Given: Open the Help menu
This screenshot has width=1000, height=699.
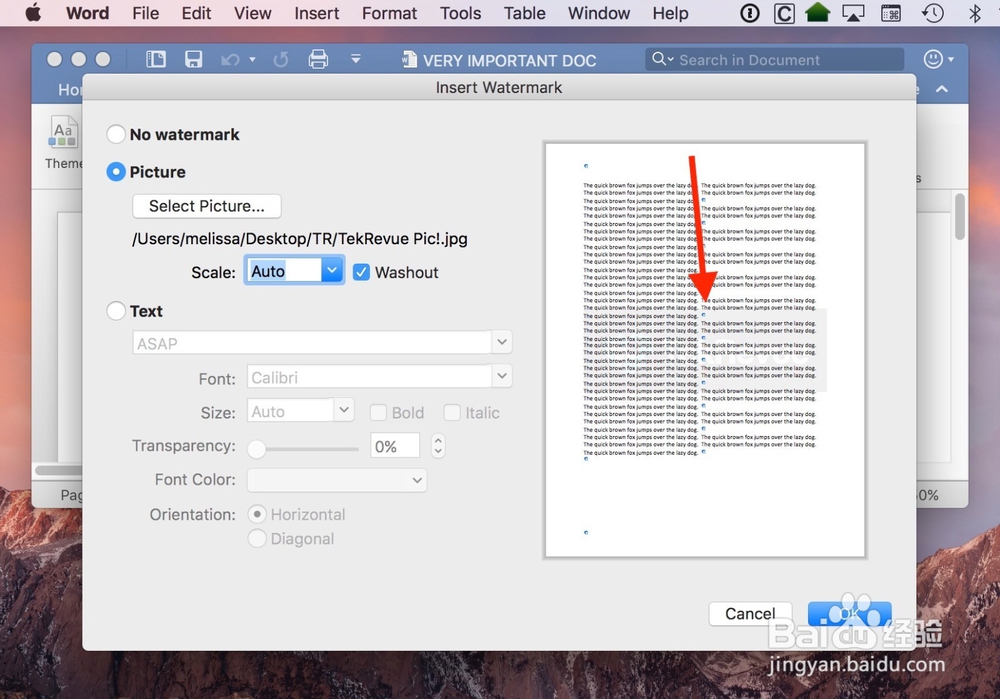Looking at the screenshot, I should click(x=670, y=13).
